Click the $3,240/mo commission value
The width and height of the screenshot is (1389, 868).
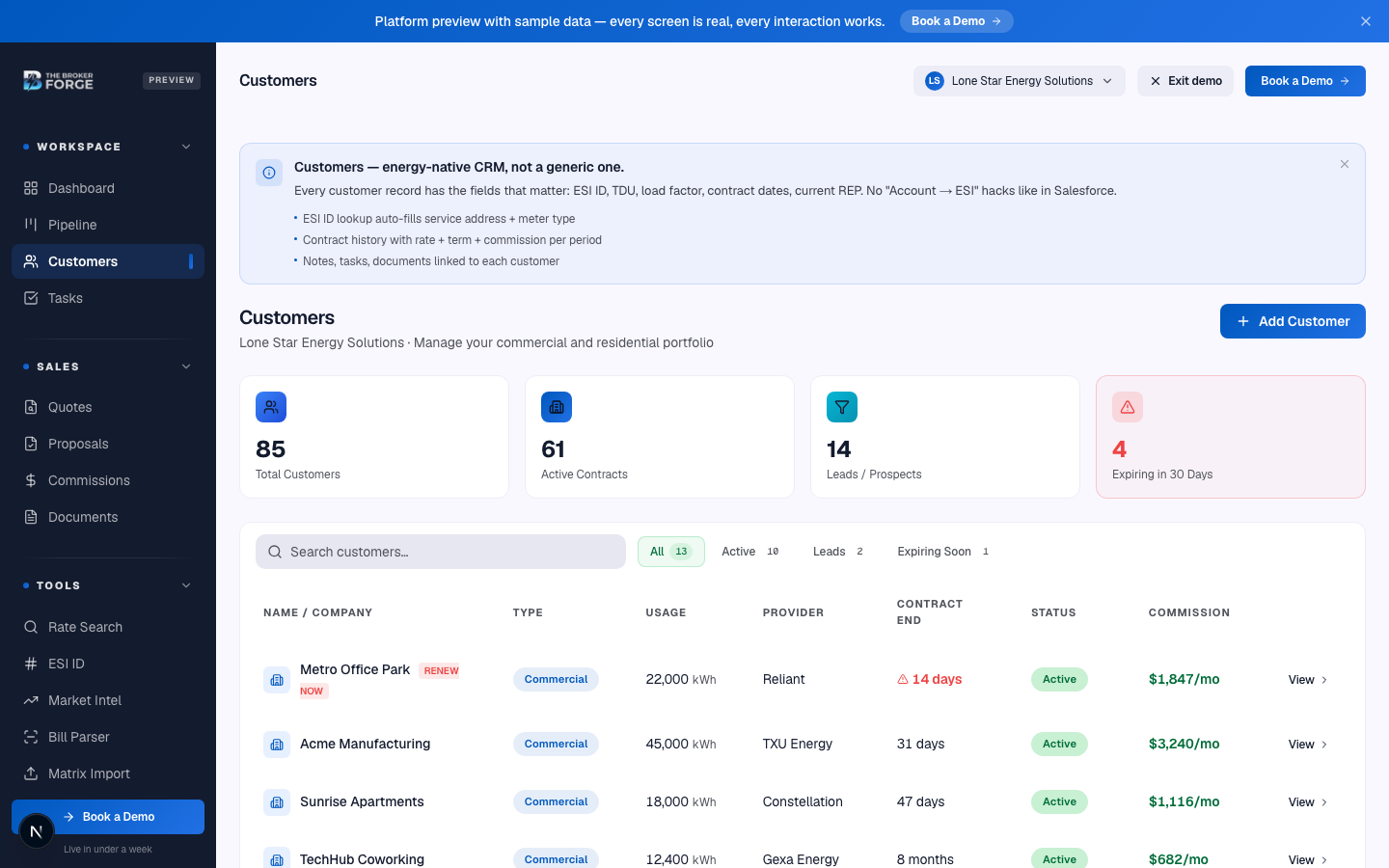1184,744
